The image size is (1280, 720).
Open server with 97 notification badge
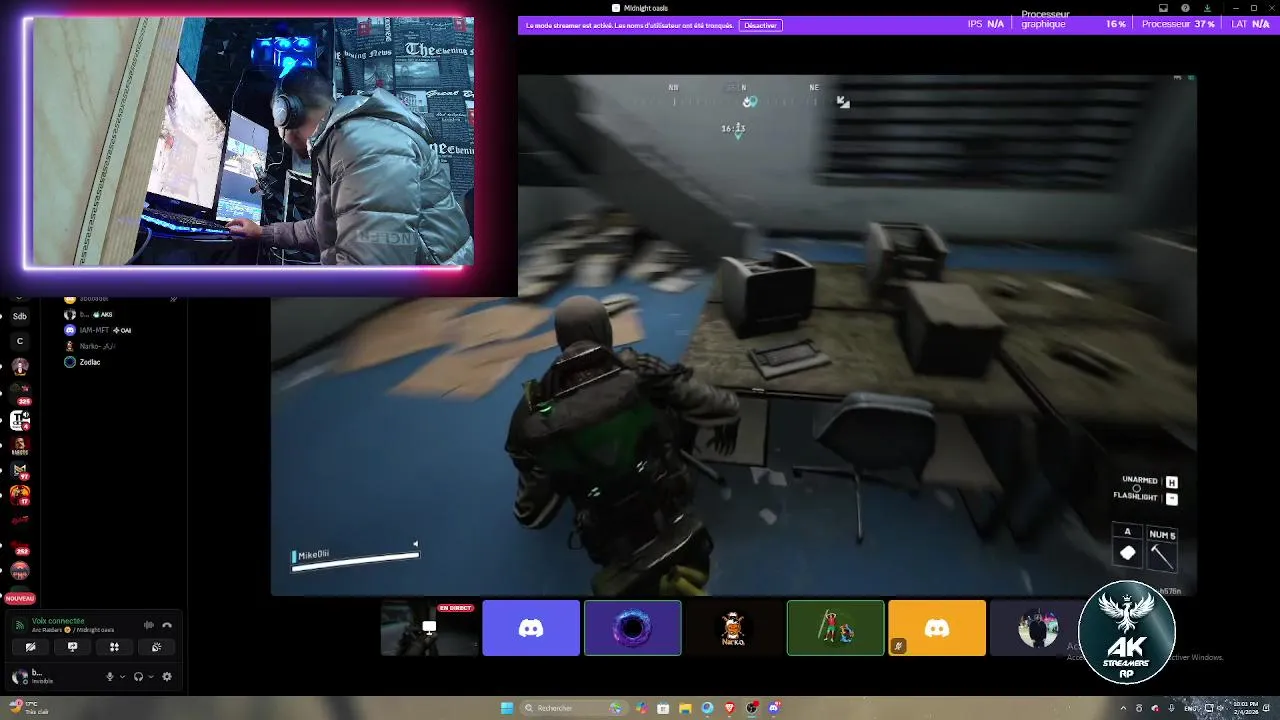(x=20, y=470)
